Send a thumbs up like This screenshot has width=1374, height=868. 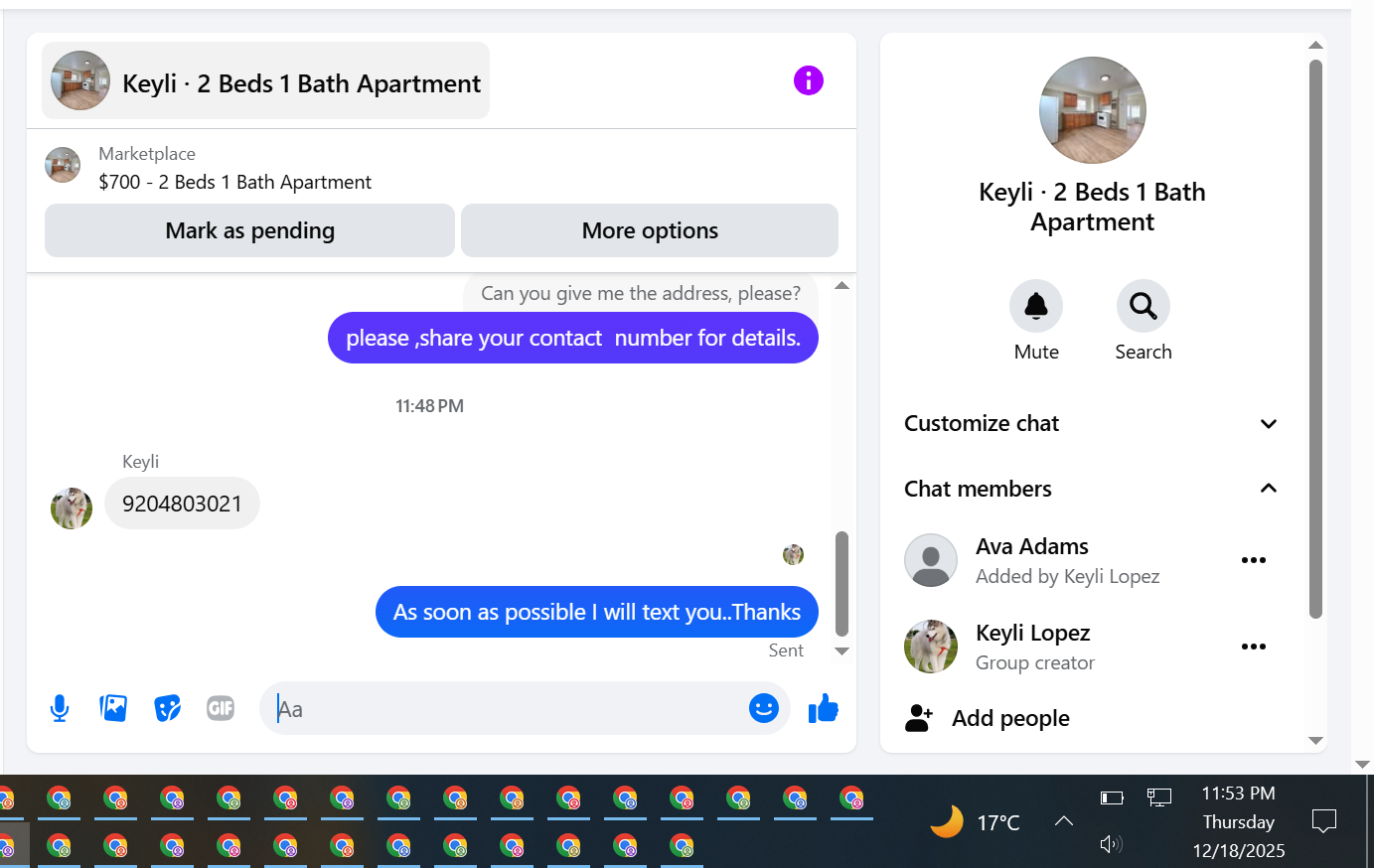pyautogui.click(x=823, y=708)
